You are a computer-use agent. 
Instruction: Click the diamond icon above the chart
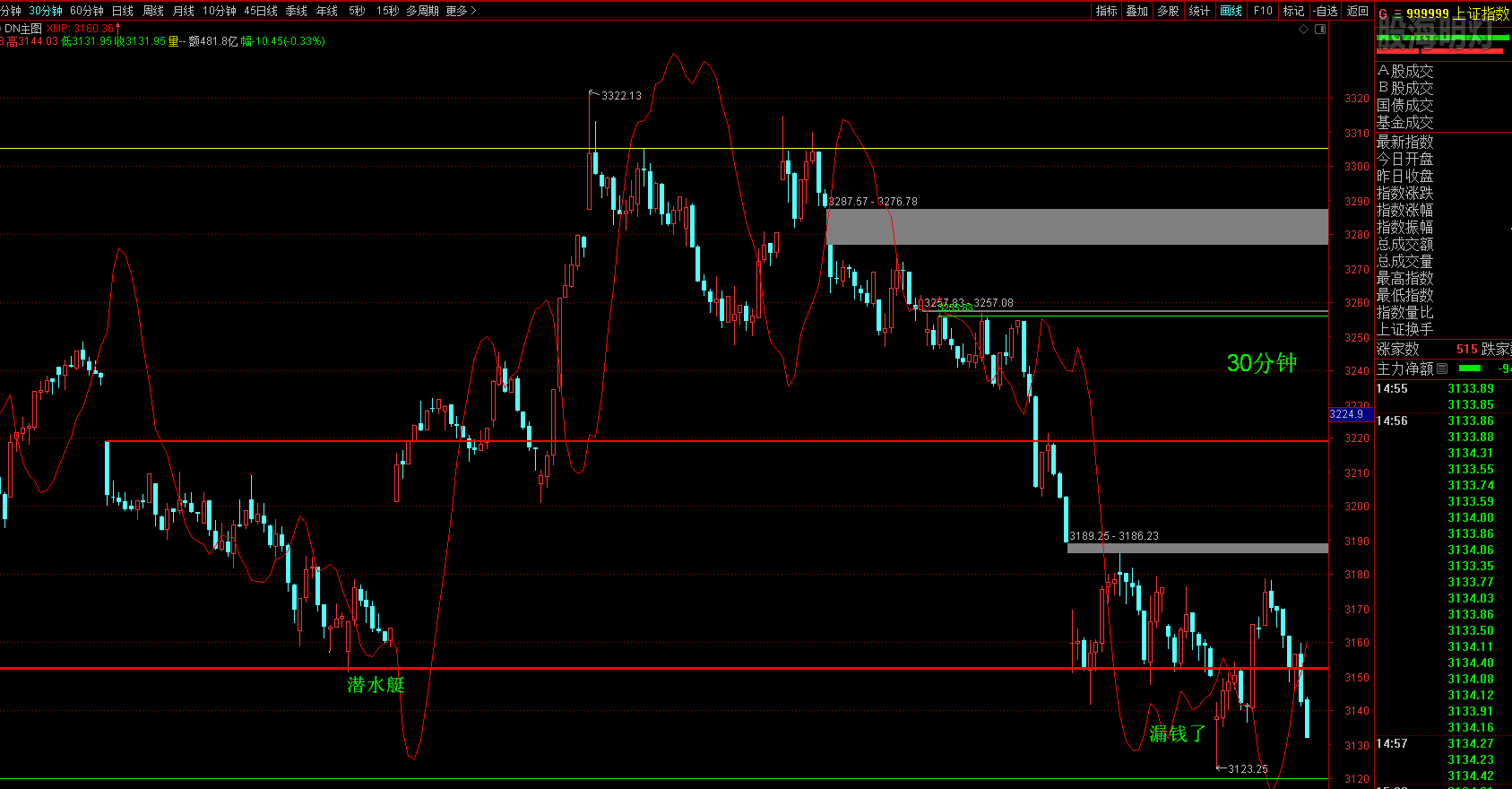(x=1304, y=30)
